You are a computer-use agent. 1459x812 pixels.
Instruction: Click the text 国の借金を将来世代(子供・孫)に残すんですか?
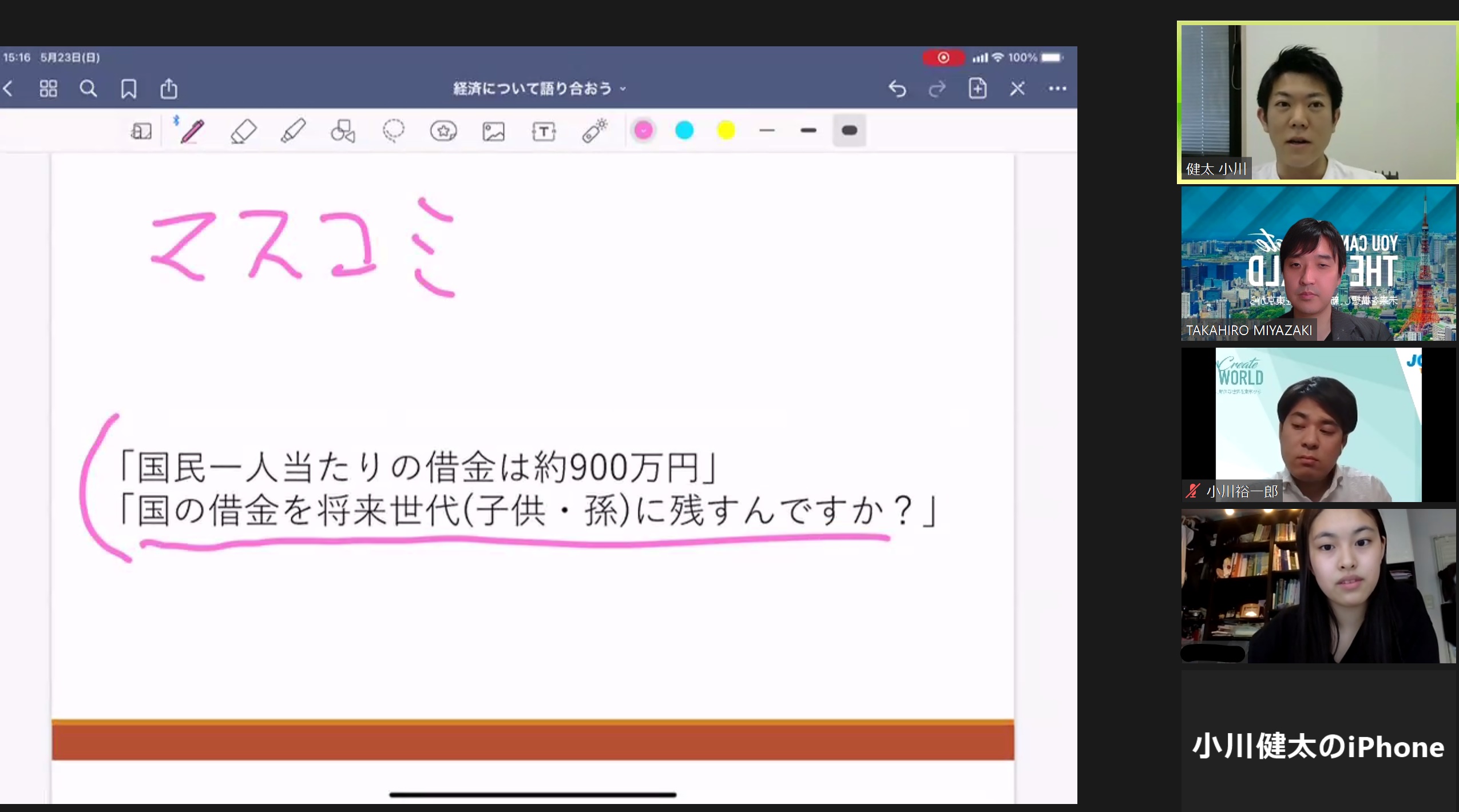click(525, 510)
